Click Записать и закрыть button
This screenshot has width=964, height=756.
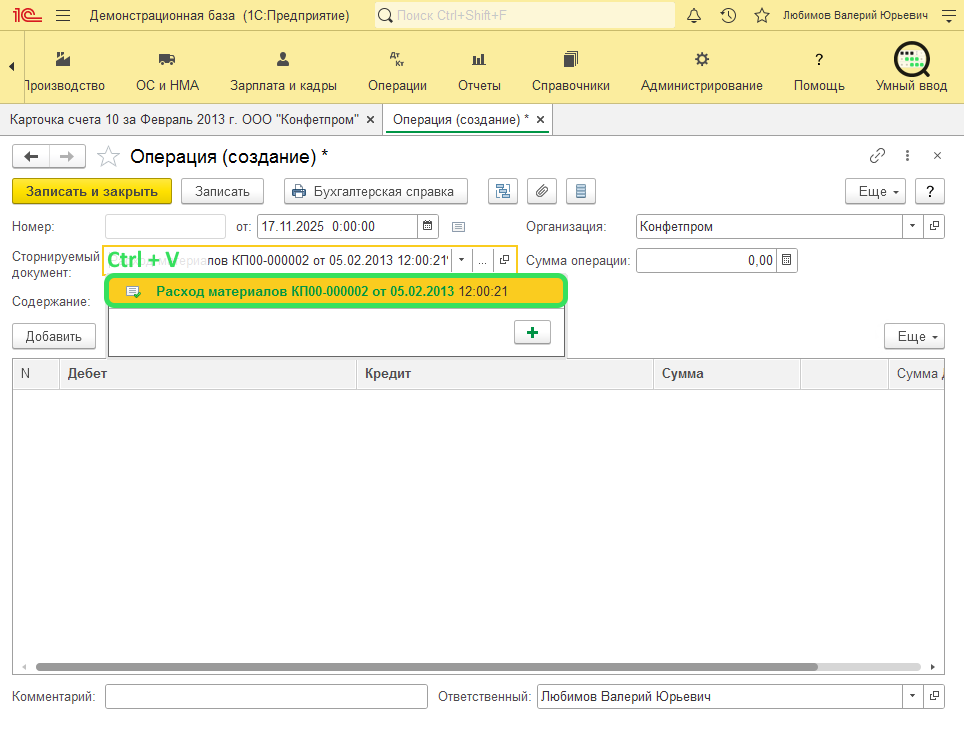tap(92, 191)
